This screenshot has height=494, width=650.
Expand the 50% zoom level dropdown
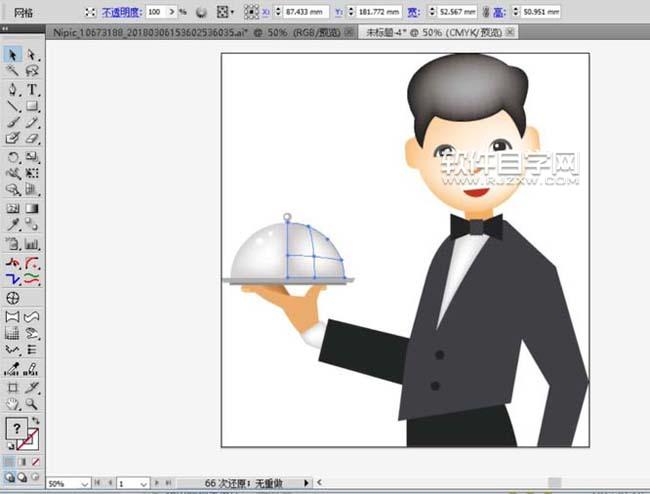[x=85, y=483]
